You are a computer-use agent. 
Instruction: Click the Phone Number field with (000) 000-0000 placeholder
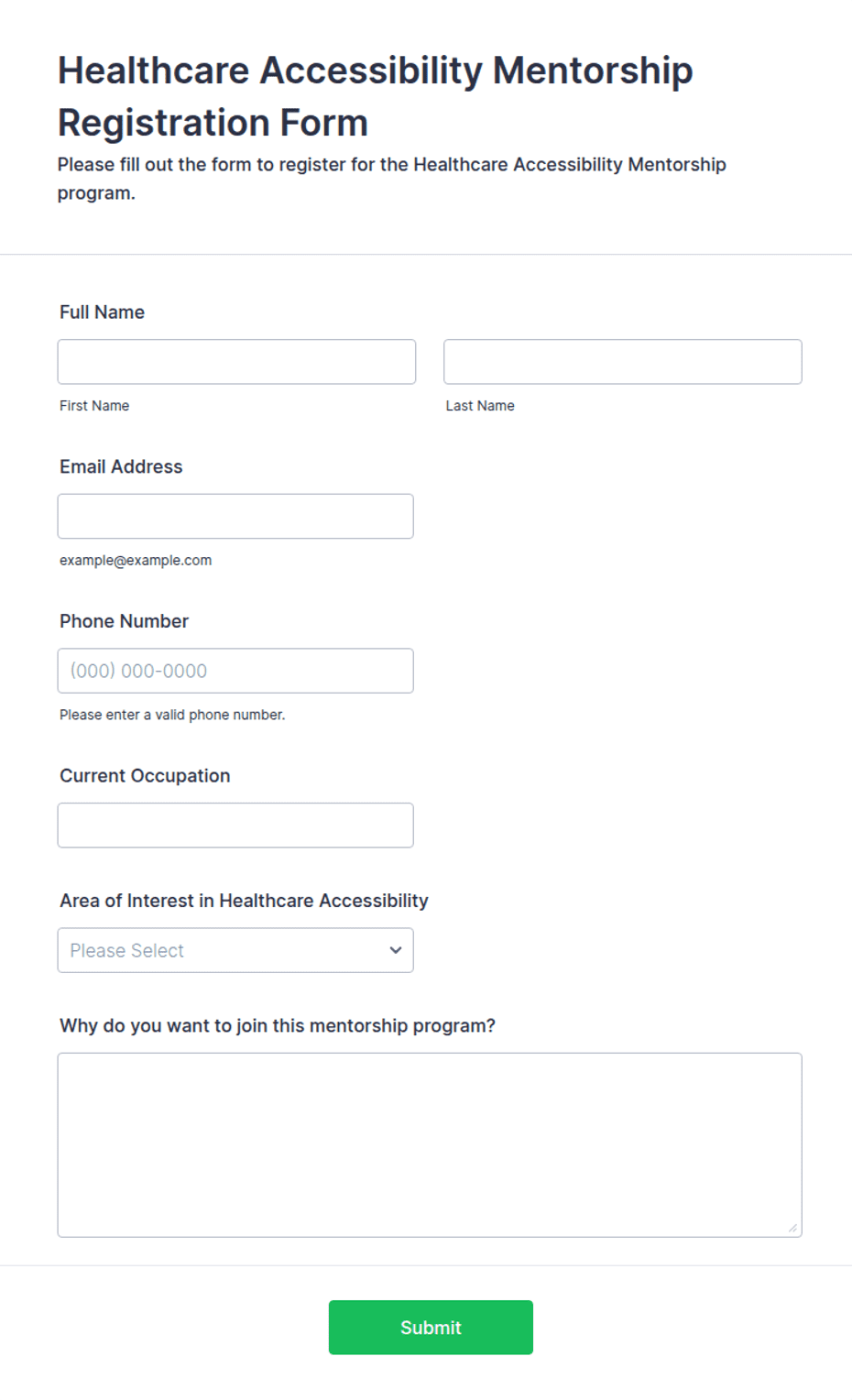point(235,671)
